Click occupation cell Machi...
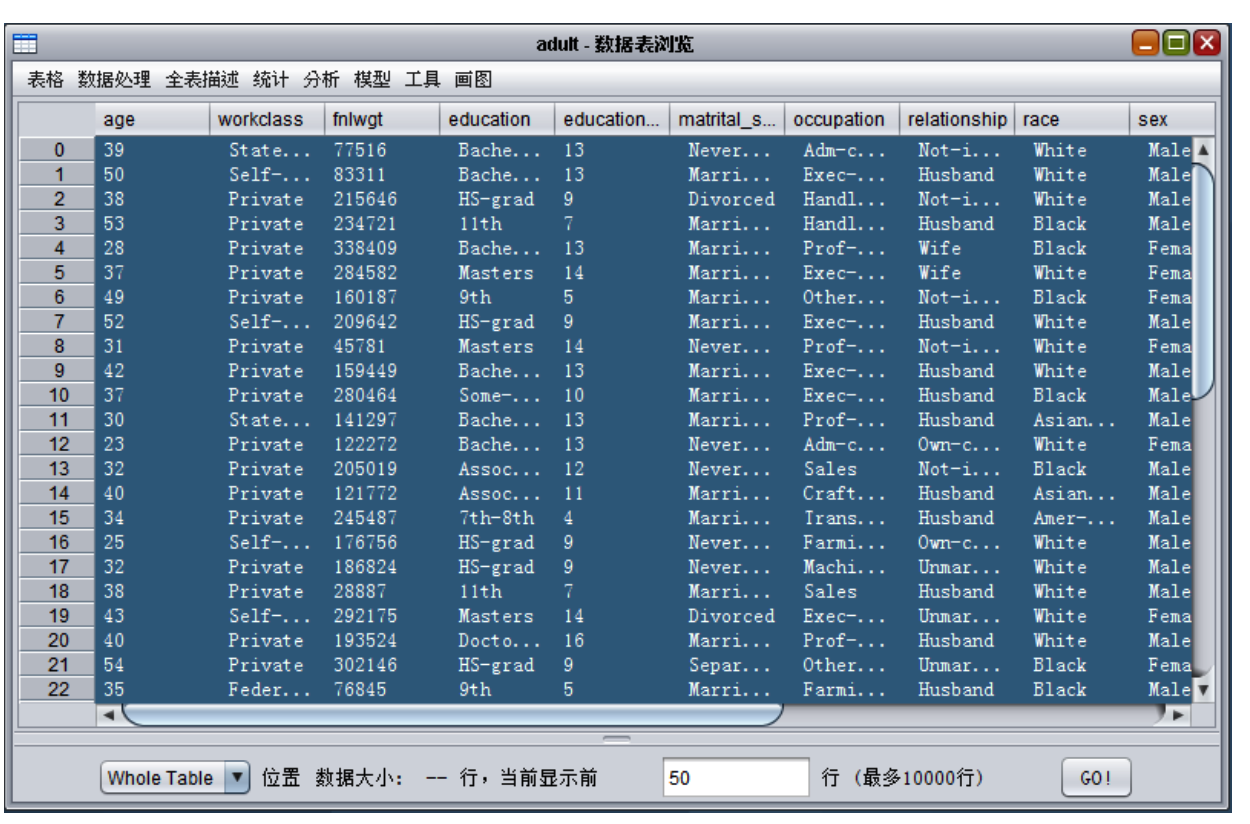Image resolution: width=1250 pixels, height=824 pixels. 844,567
